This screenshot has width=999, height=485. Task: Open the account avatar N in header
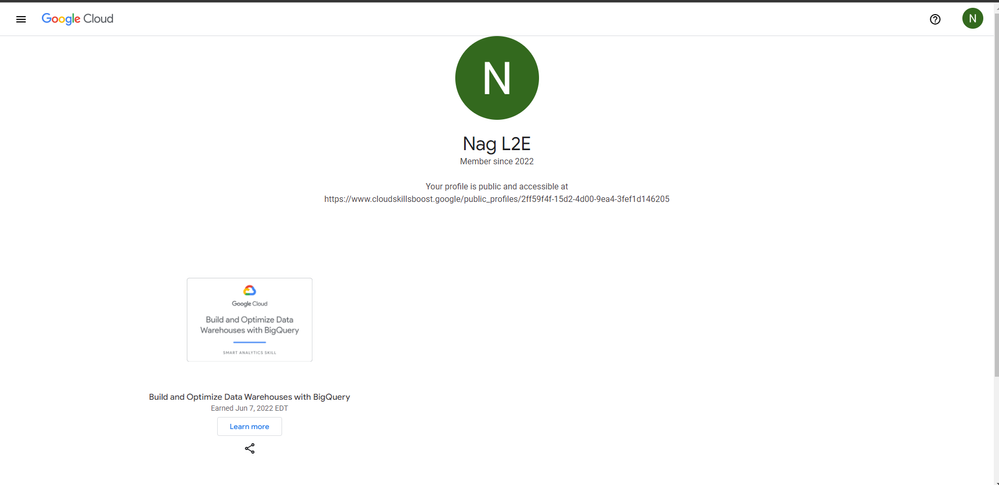tap(972, 18)
